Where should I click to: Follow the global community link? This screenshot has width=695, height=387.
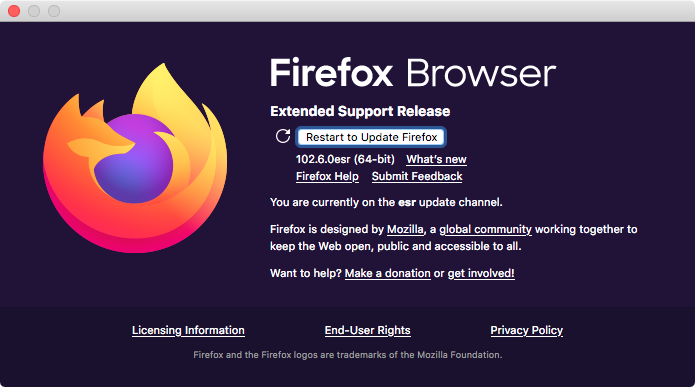(x=485, y=229)
